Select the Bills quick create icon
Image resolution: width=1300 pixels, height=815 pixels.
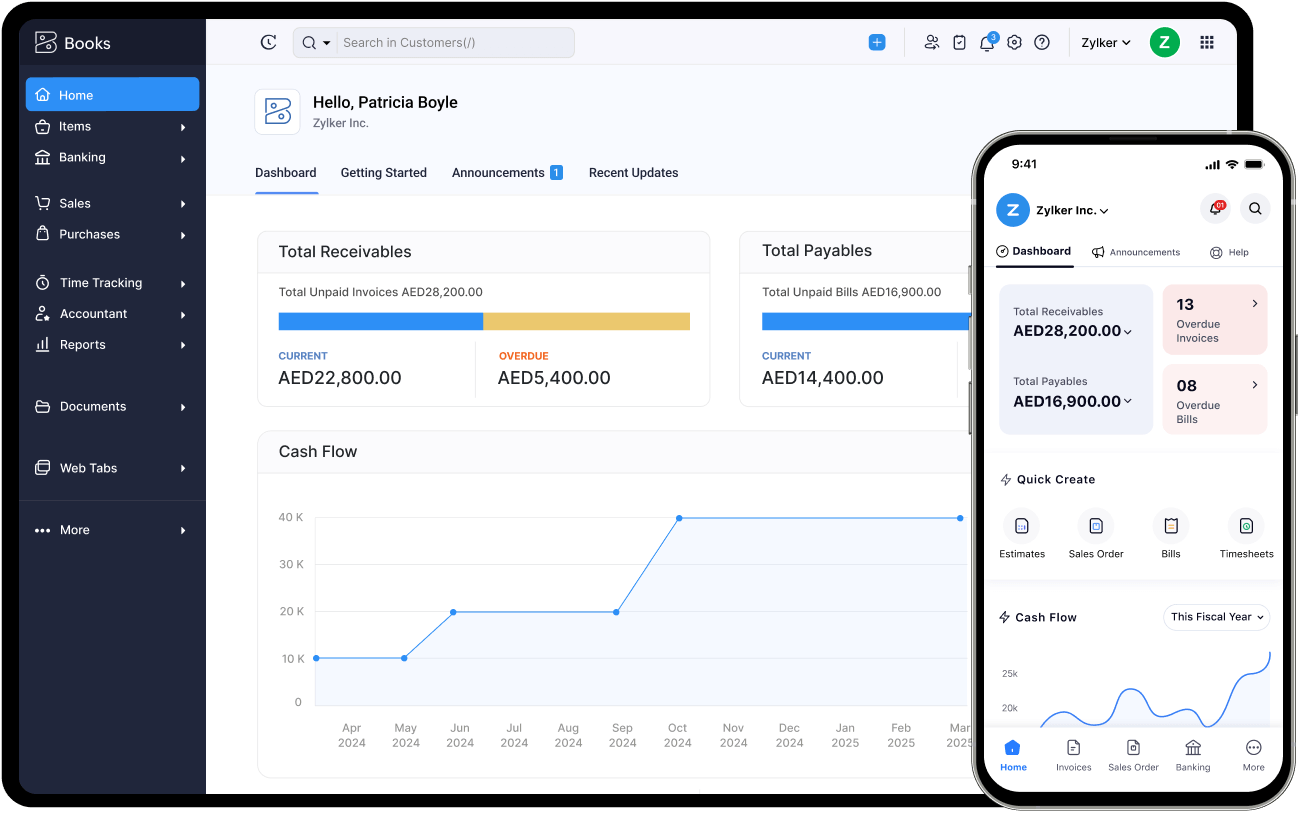[x=1170, y=525]
